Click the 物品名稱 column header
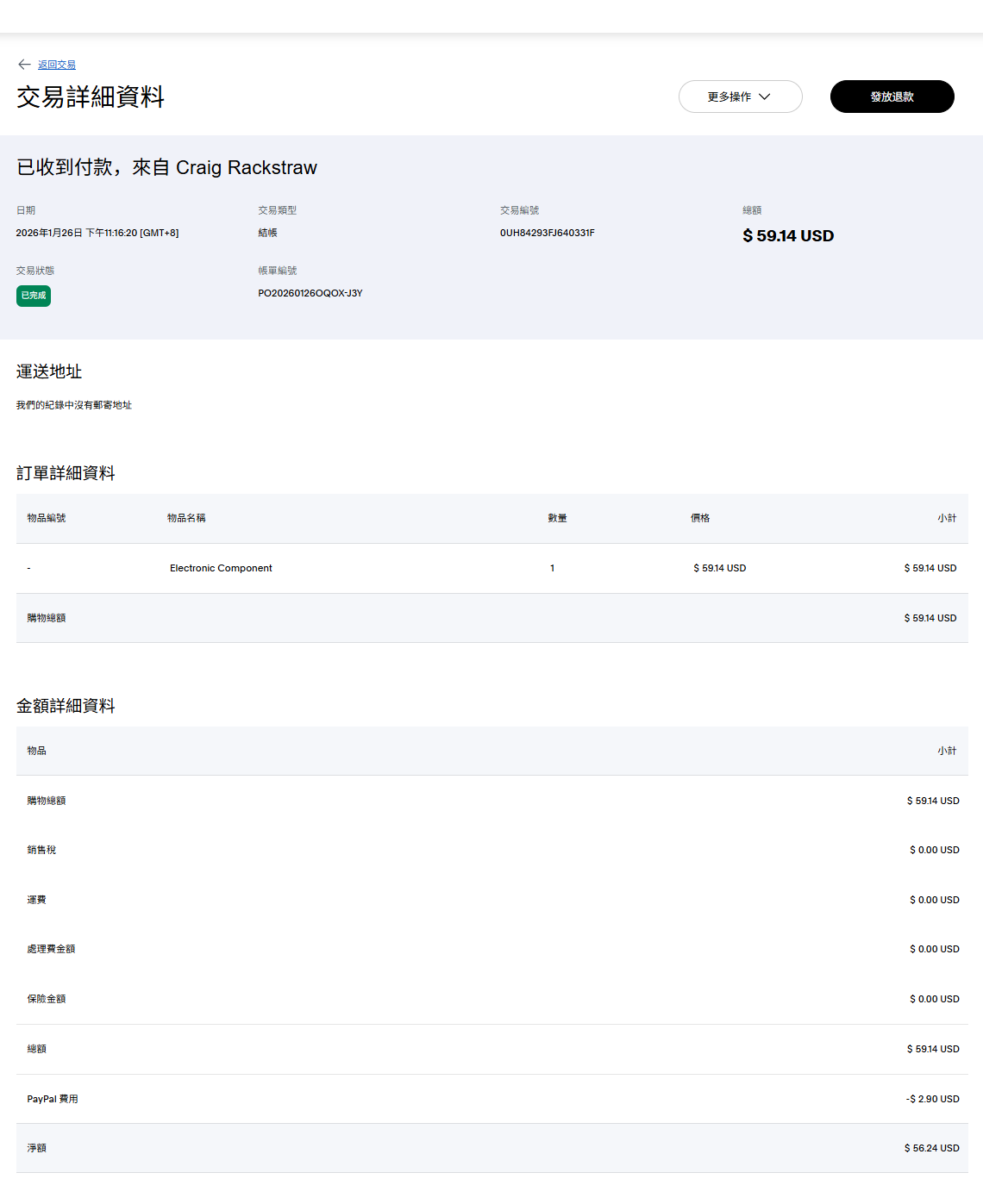 (186, 518)
